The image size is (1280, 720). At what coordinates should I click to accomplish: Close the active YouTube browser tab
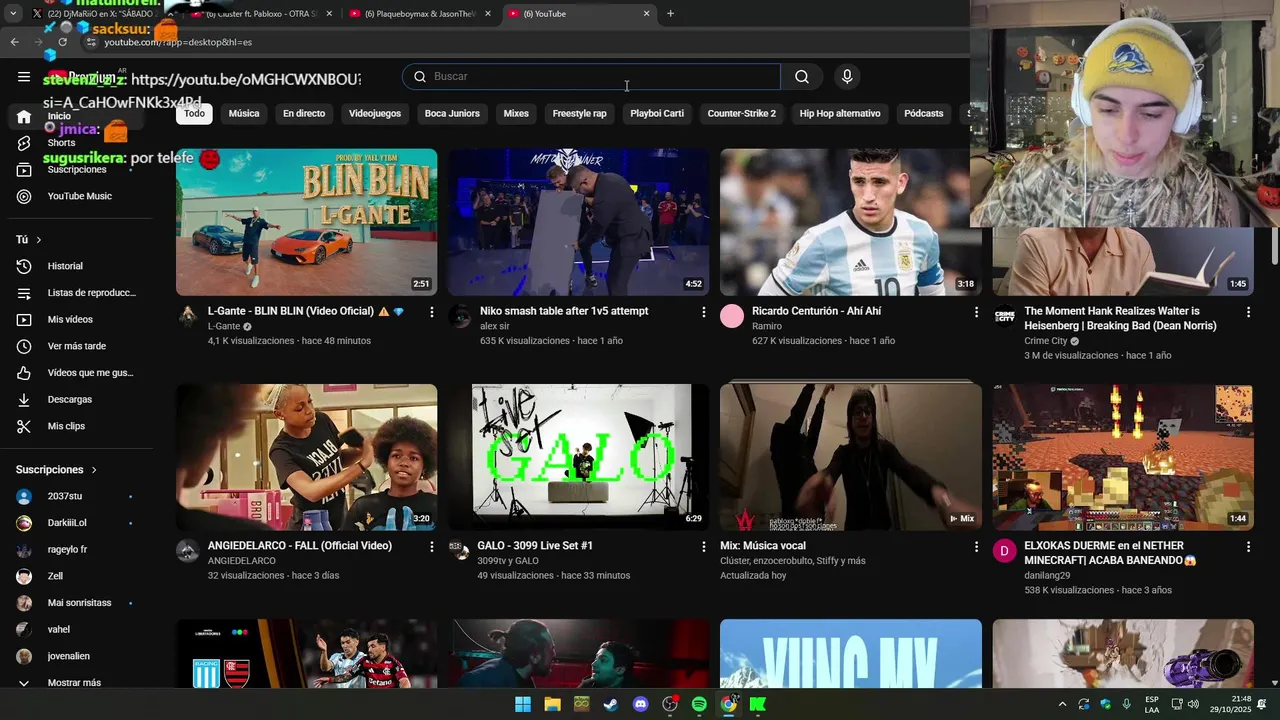[x=646, y=14]
